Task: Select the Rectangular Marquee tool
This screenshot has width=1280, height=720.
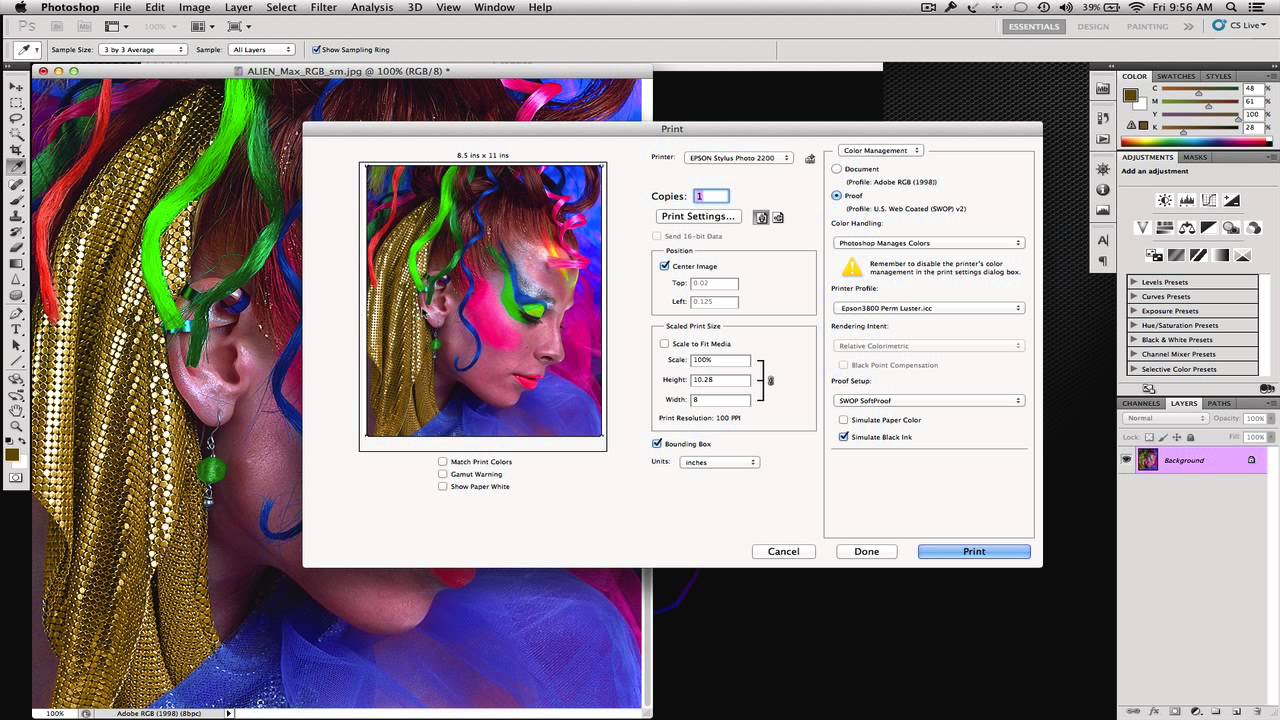Action: (16, 102)
